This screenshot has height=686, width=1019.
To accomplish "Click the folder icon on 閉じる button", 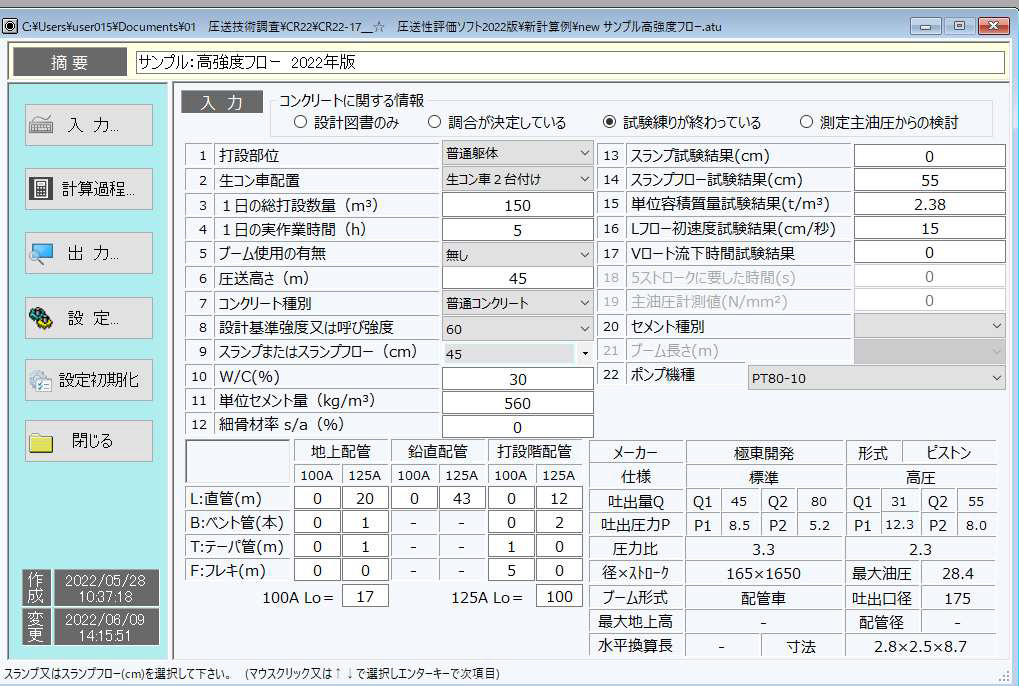I will point(41,442).
